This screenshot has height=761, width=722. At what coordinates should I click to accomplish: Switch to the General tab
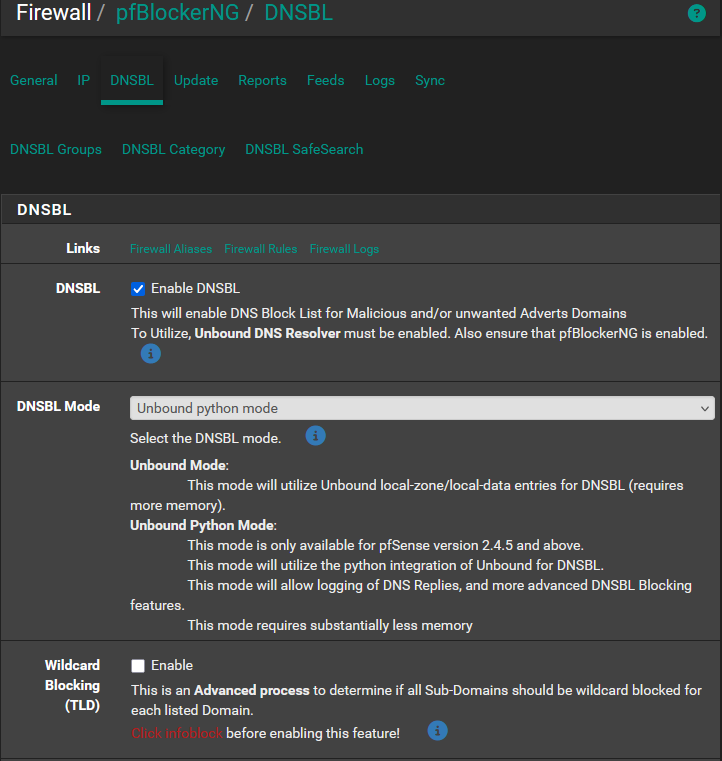coord(34,81)
